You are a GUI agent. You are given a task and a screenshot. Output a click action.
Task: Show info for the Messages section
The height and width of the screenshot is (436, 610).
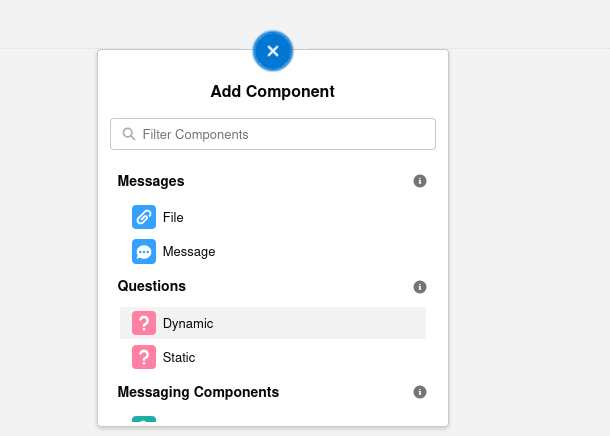tap(420, 181)
